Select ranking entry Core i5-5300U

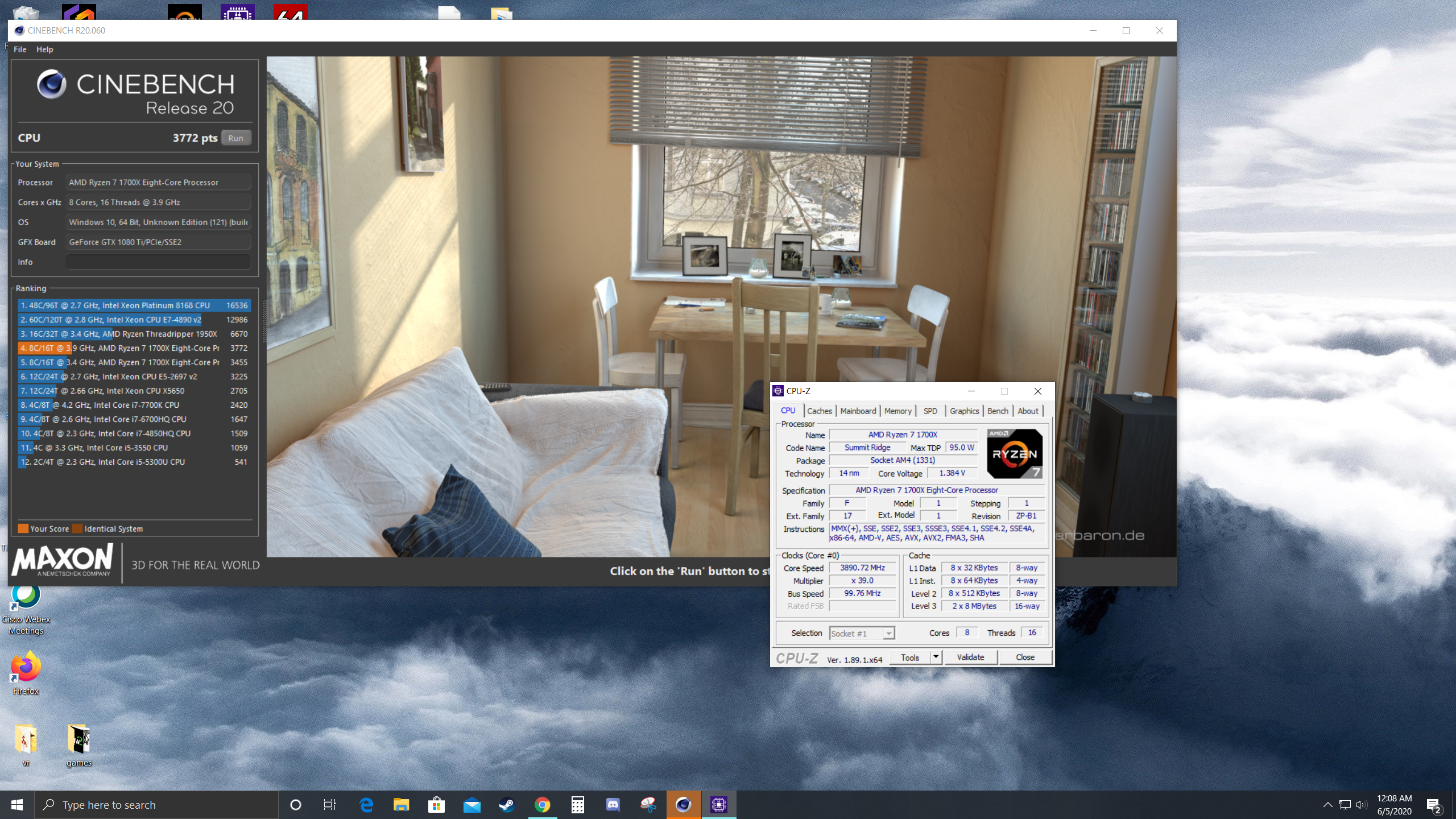(x=134, y=462)
